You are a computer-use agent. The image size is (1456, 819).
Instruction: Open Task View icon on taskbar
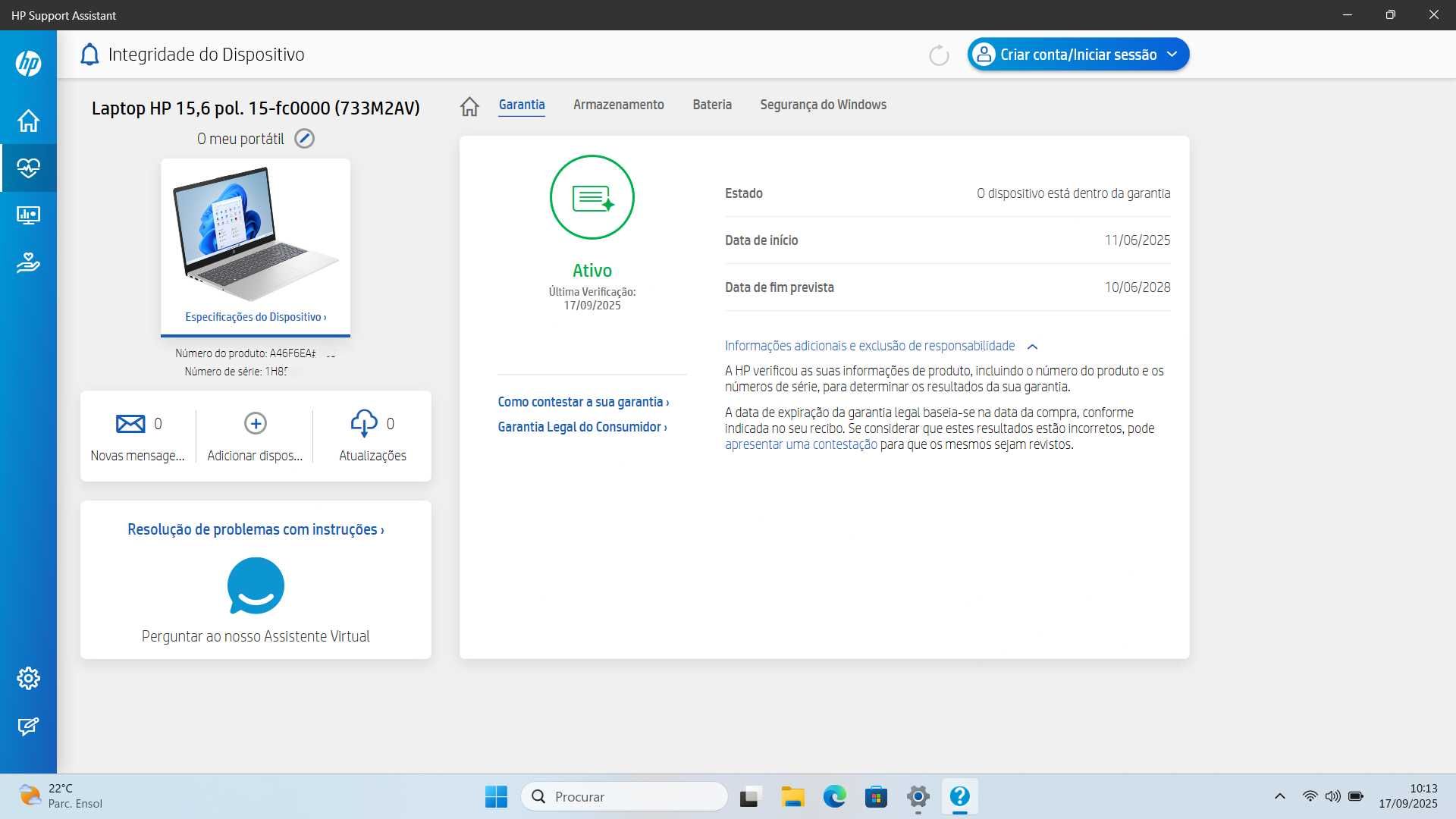click(749, 797)
